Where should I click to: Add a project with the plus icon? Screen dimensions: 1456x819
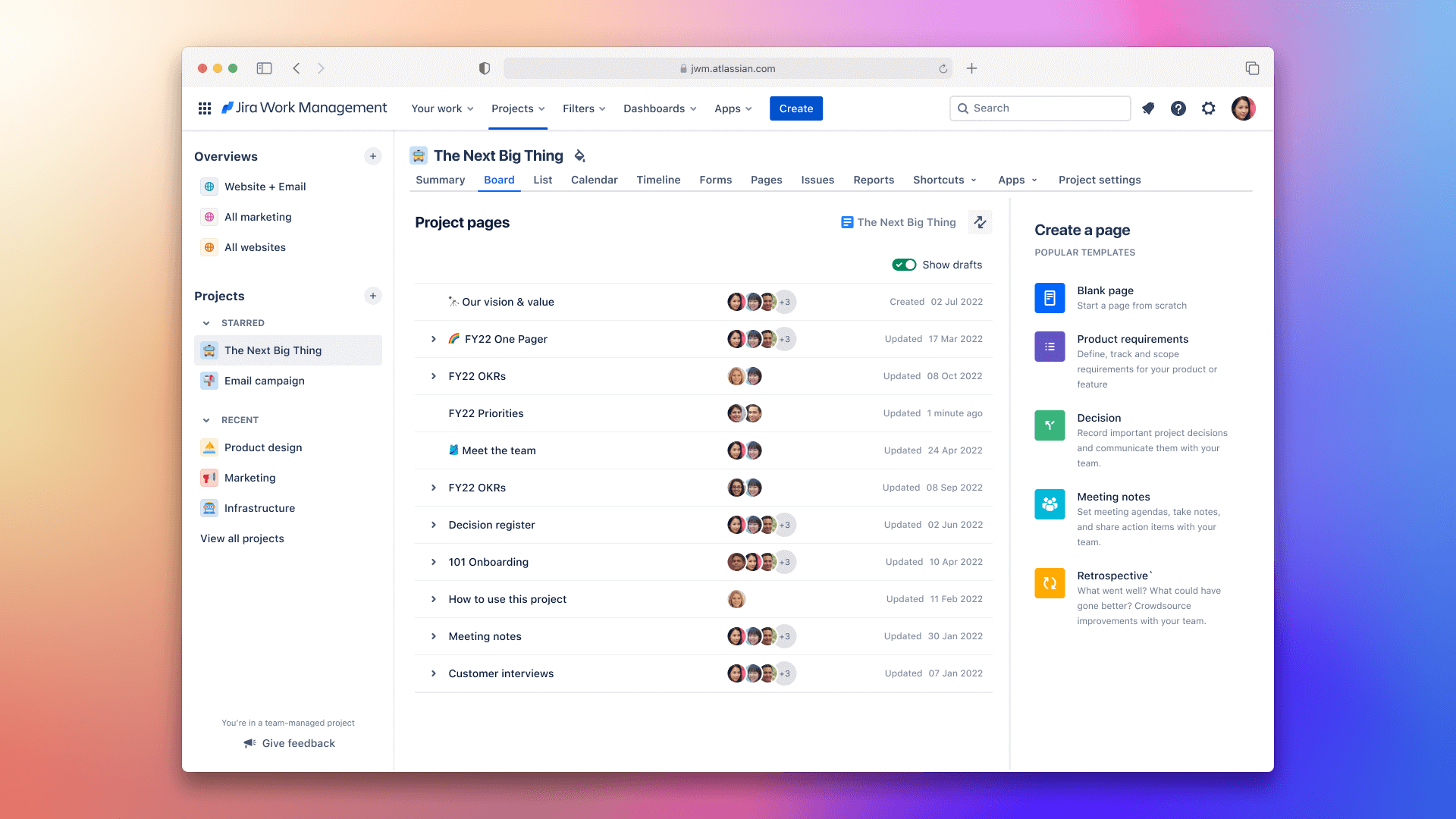tap(373, 296)
